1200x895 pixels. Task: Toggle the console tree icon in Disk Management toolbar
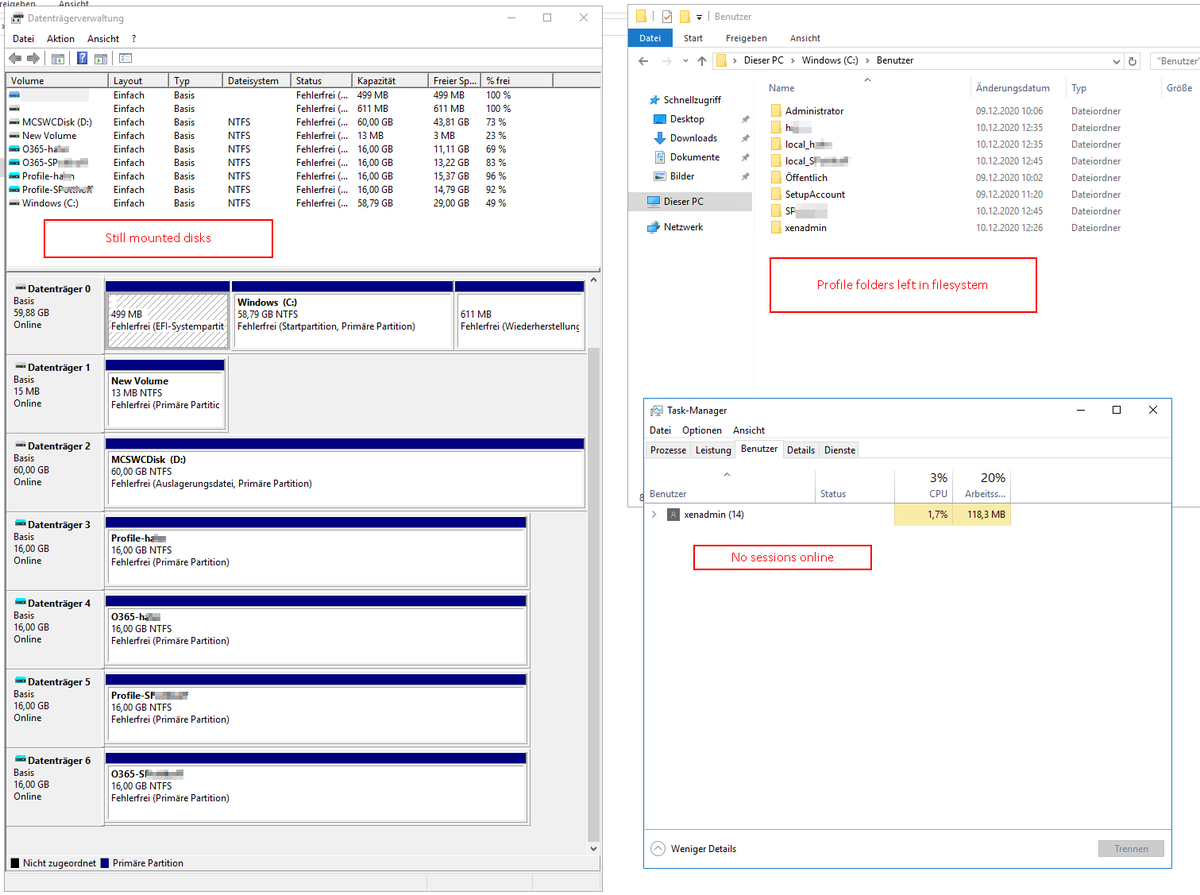(58, 56)
